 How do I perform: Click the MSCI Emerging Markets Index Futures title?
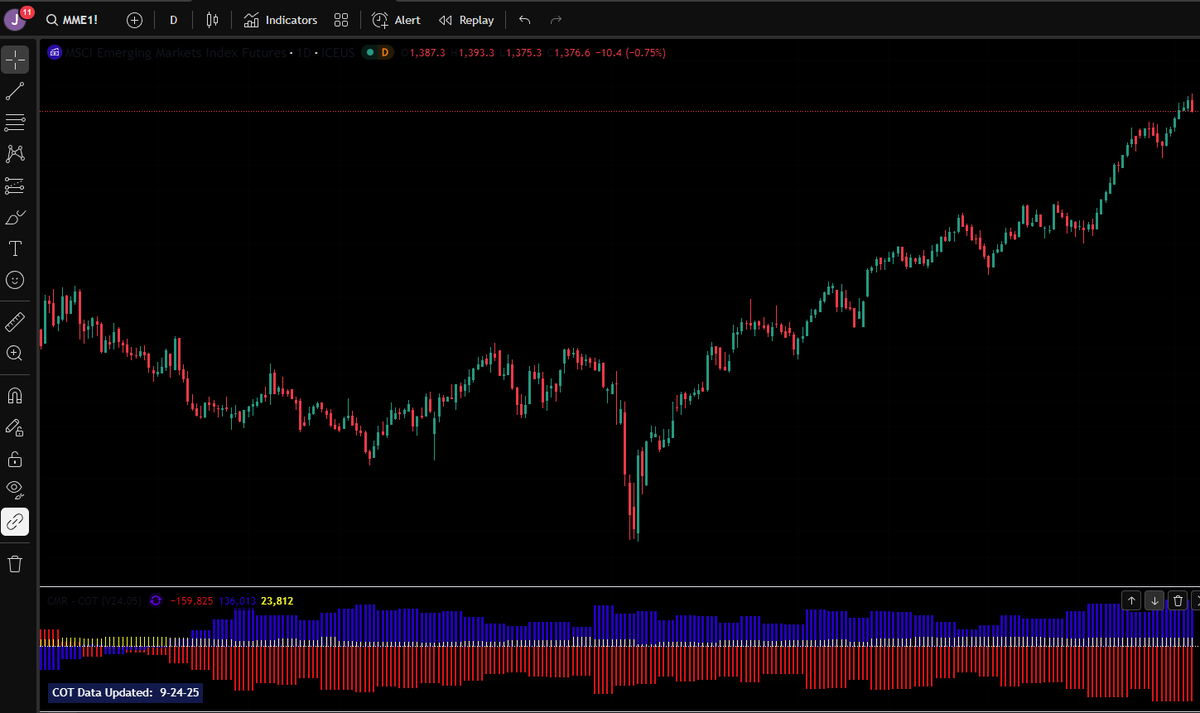[x=175, y=52]
